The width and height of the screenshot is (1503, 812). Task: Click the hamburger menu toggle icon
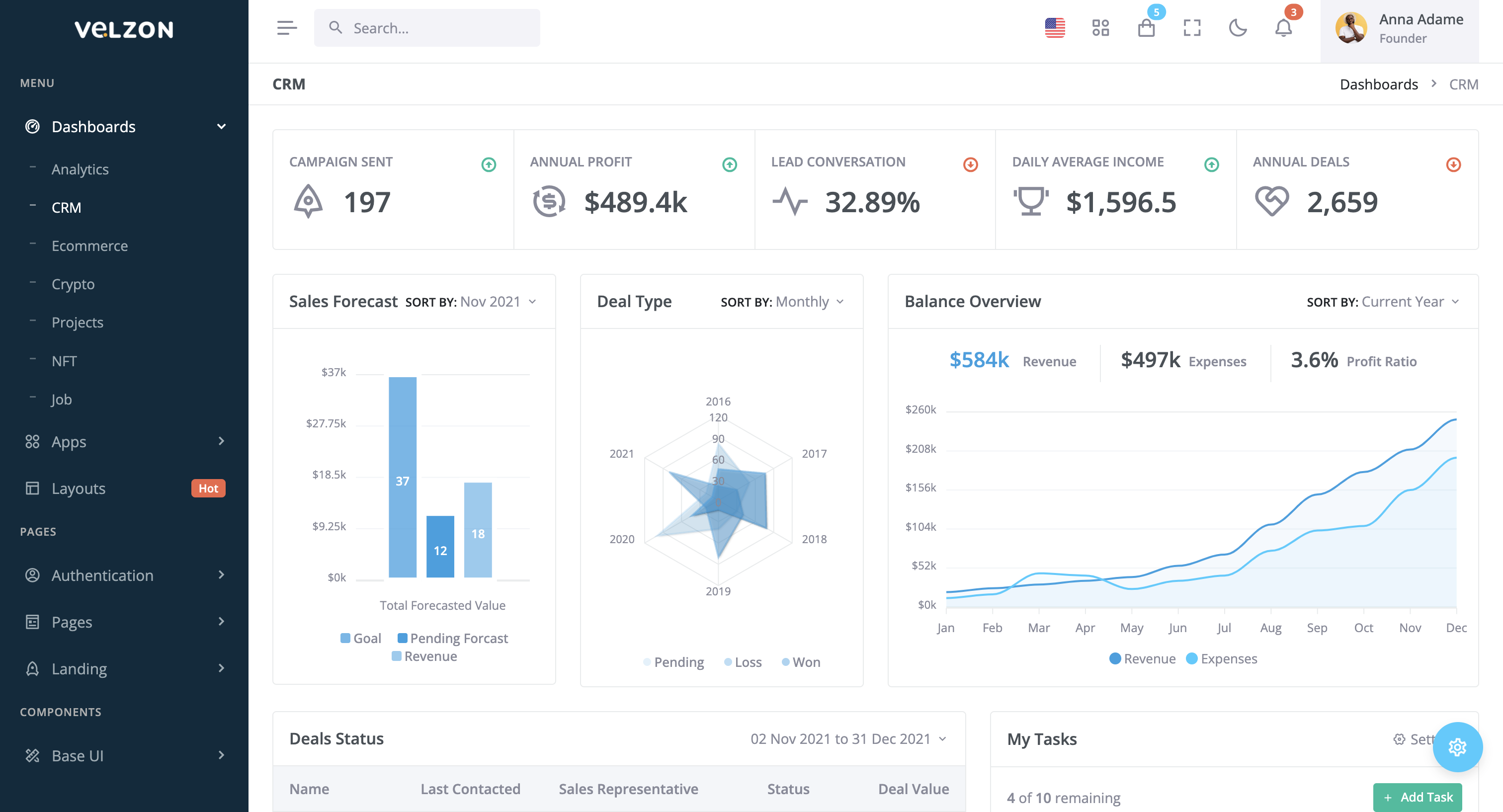286,27
